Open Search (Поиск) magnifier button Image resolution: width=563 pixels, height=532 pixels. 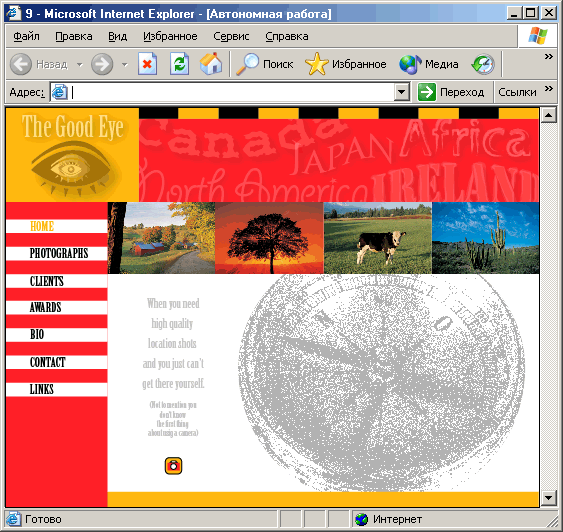click(265, 64)
